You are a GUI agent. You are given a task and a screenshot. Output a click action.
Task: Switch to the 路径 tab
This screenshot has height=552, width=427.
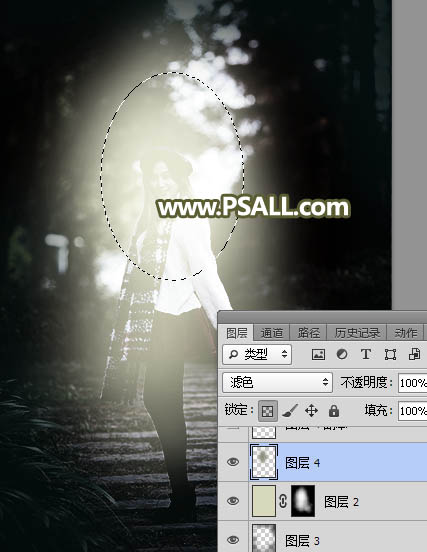pyautogui.click(x=308, y=333)
